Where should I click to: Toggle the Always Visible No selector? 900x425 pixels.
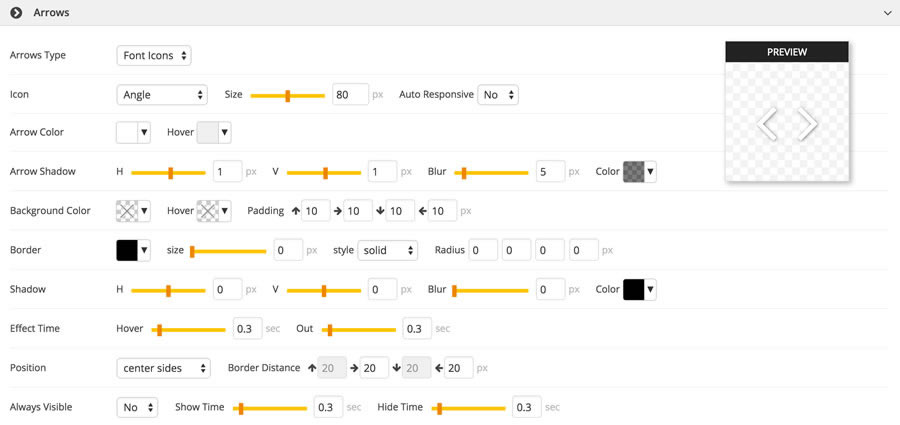coord(138,407)
